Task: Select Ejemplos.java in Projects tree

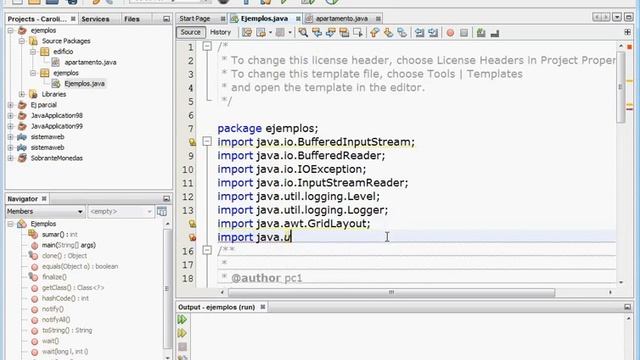Action: click(x=84, y=84)
